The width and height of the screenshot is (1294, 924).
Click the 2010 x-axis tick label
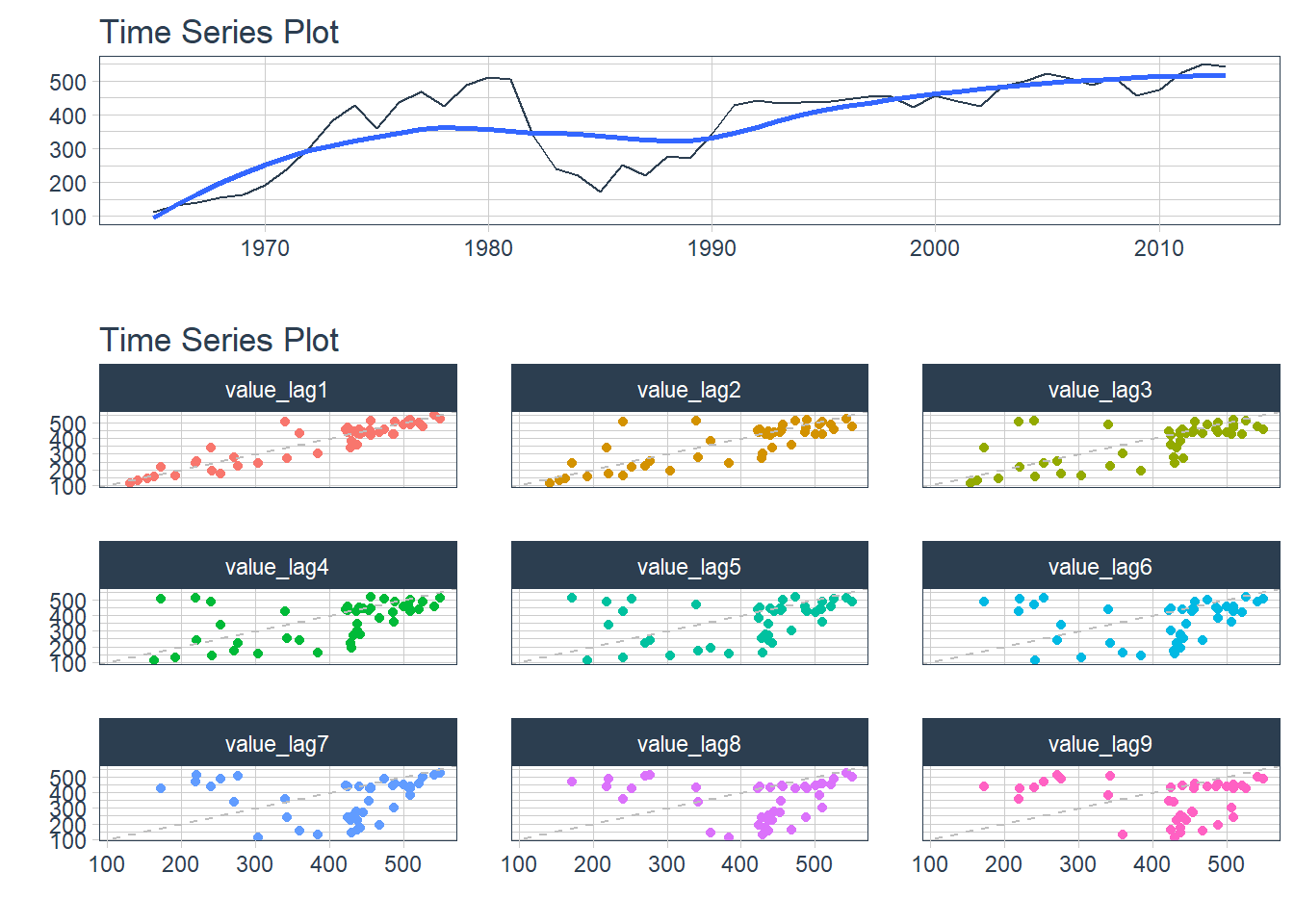(x=1158, y=248)
